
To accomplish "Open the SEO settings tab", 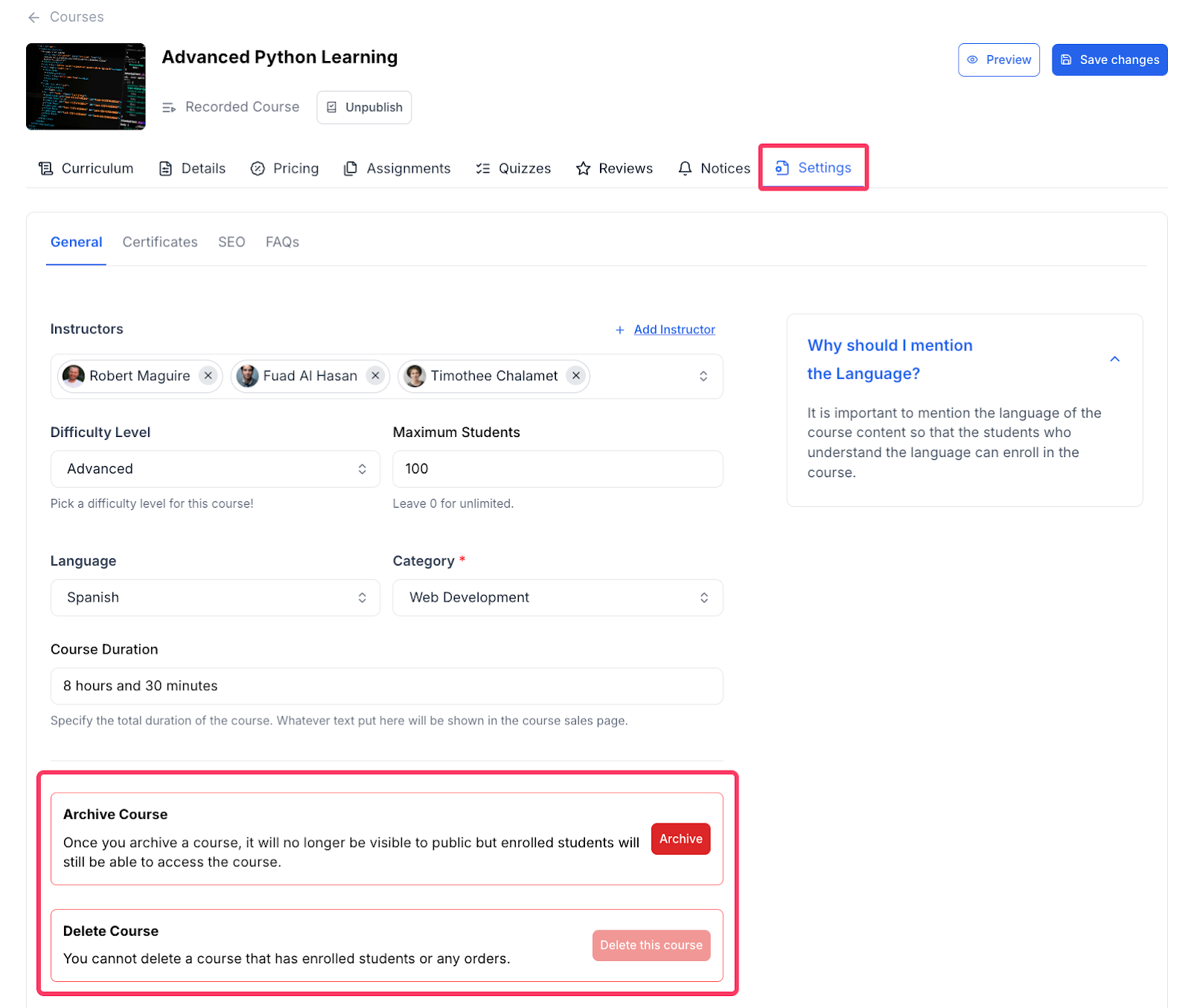I will [x=231, y=242].
